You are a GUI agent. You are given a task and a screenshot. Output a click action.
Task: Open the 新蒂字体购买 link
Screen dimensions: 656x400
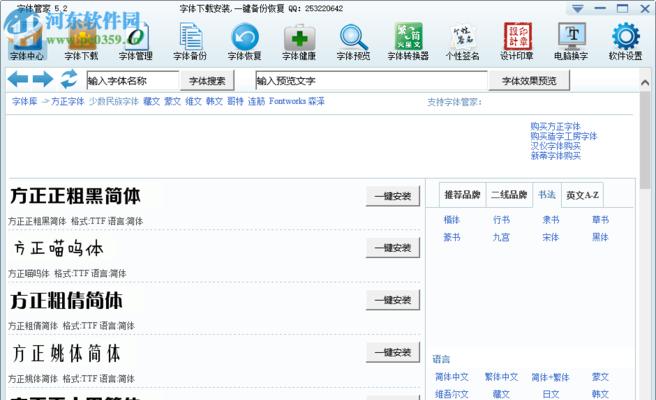pyautogui.click(x=555, y=156)
